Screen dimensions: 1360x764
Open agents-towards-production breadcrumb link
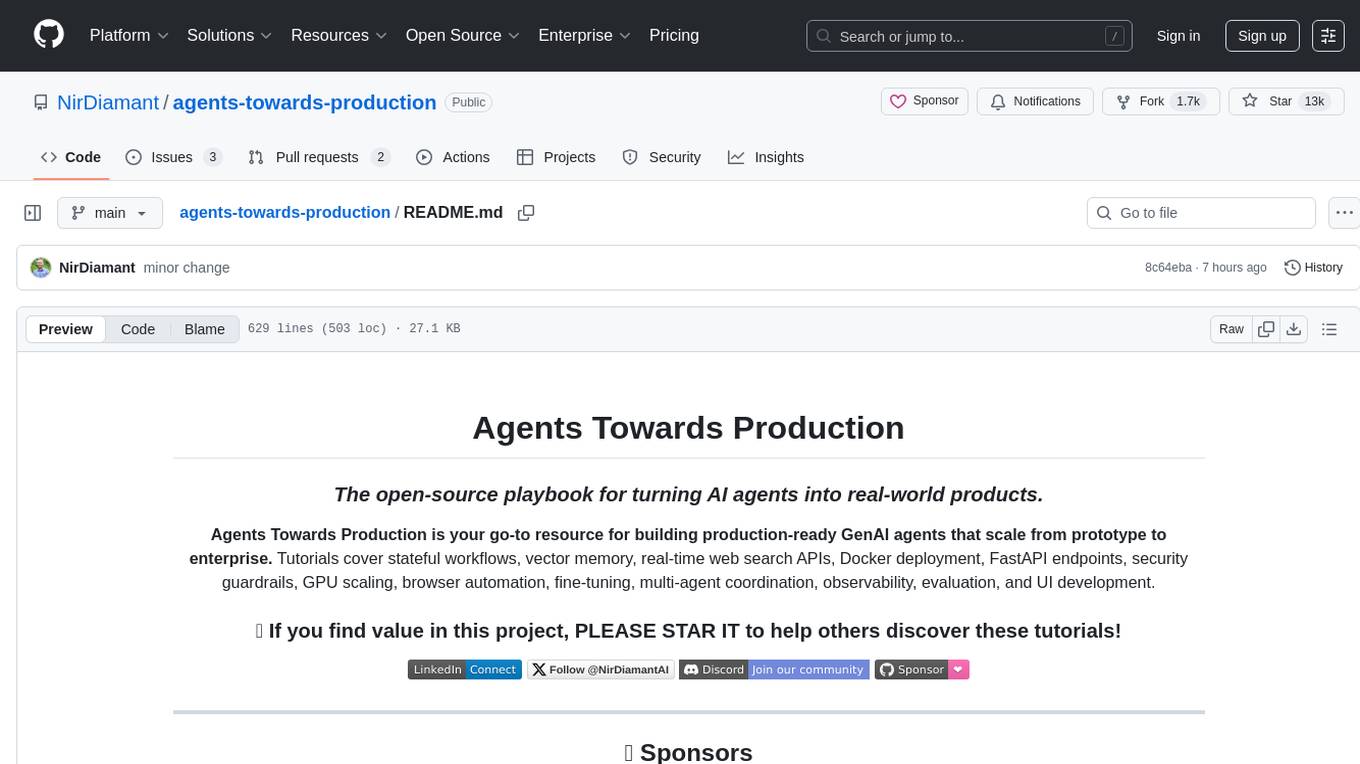click(285, 212)
